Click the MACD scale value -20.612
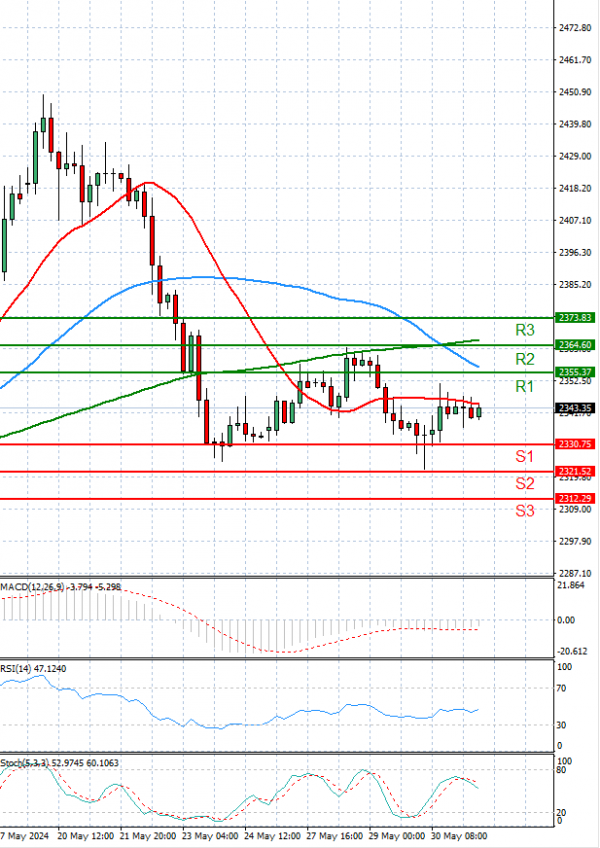The height and width of the screenshot is (848, 600). coord(572,652)
